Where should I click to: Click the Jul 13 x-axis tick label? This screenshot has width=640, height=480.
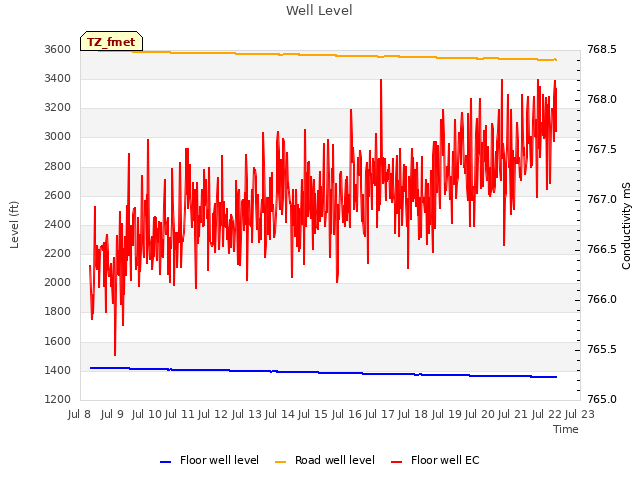[x=247, y=414]
